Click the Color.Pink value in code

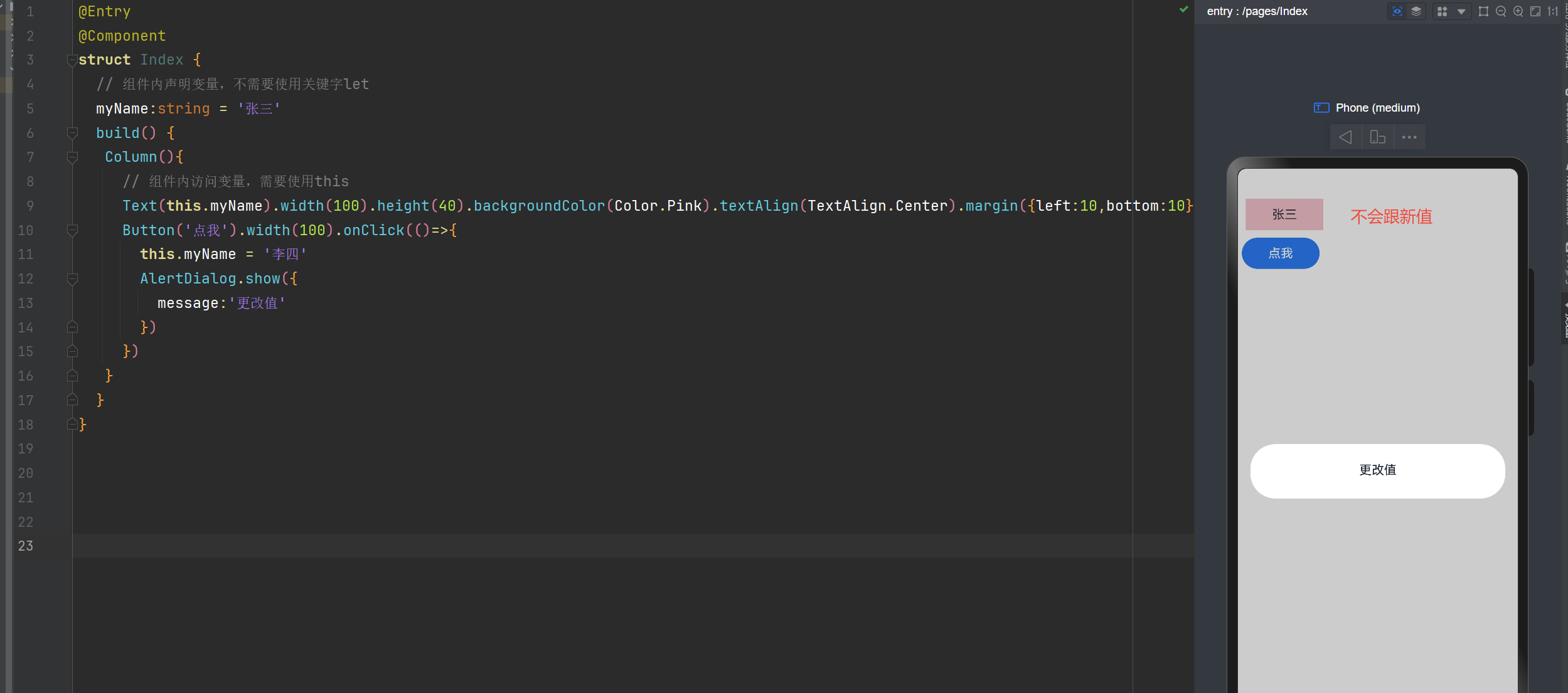[x=658, y=206]
